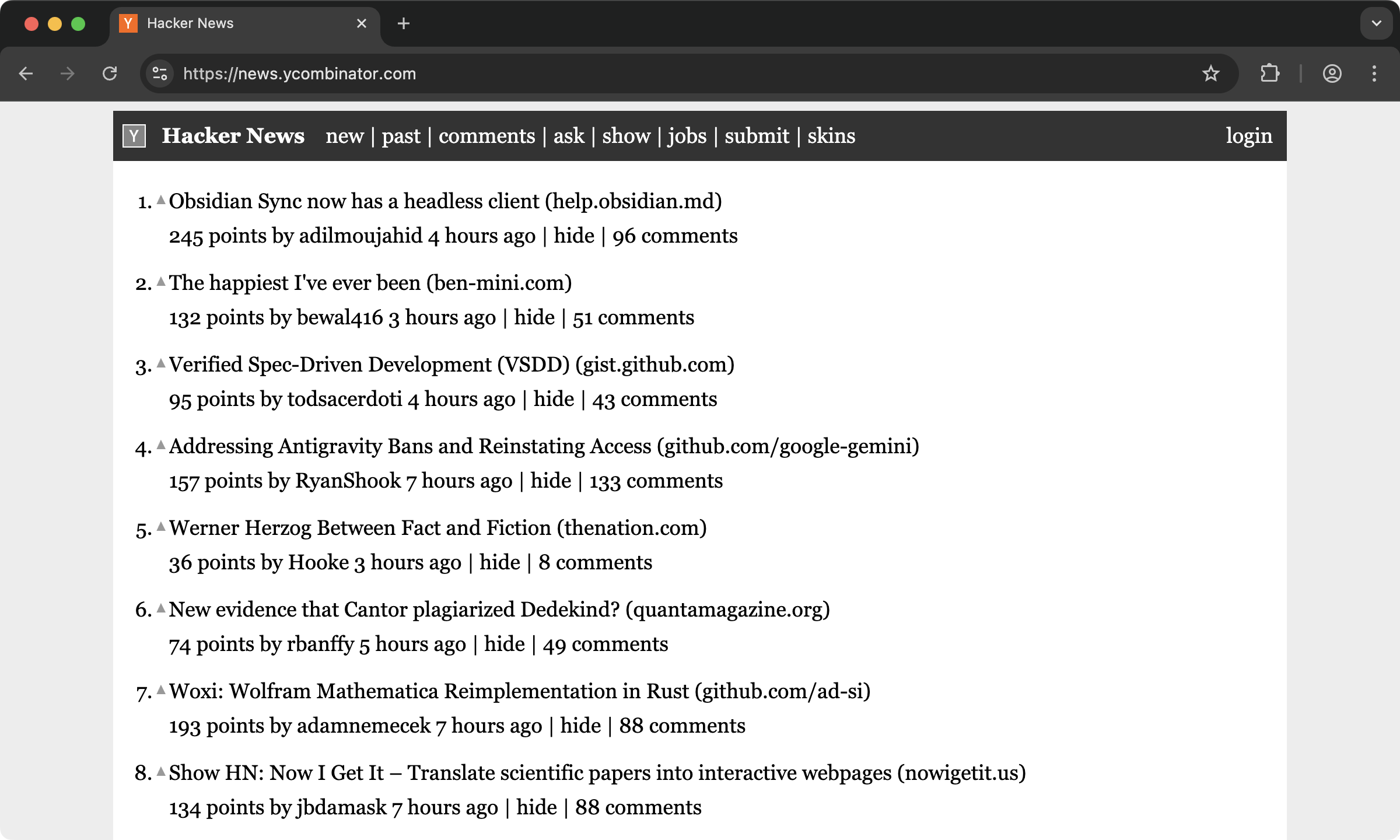Open the 'jobs' nav link
Viewport: 1400px width, 840px height.
point(687,136)
